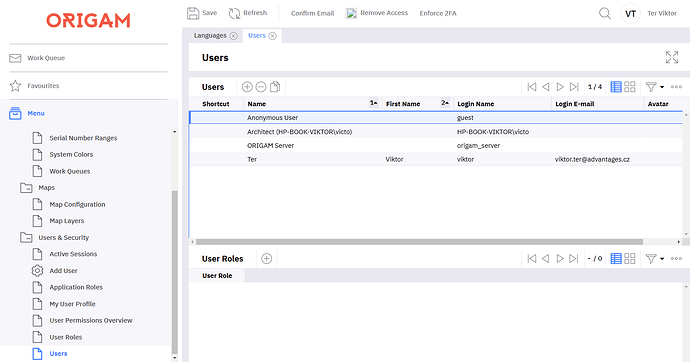Open the Users filter dropdown
Screen dimensions: 690x362
coord(654,87)
